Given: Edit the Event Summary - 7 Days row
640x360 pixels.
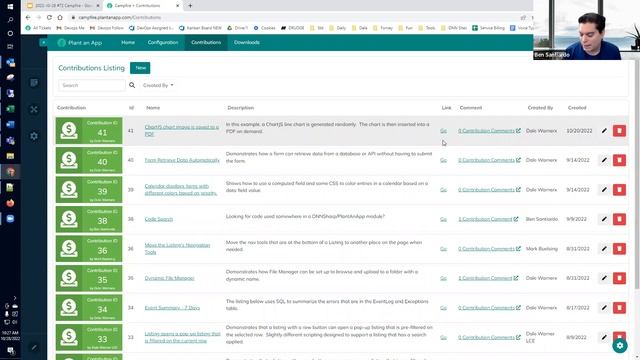Looking at the screenshot, I should tap(604, 308).
